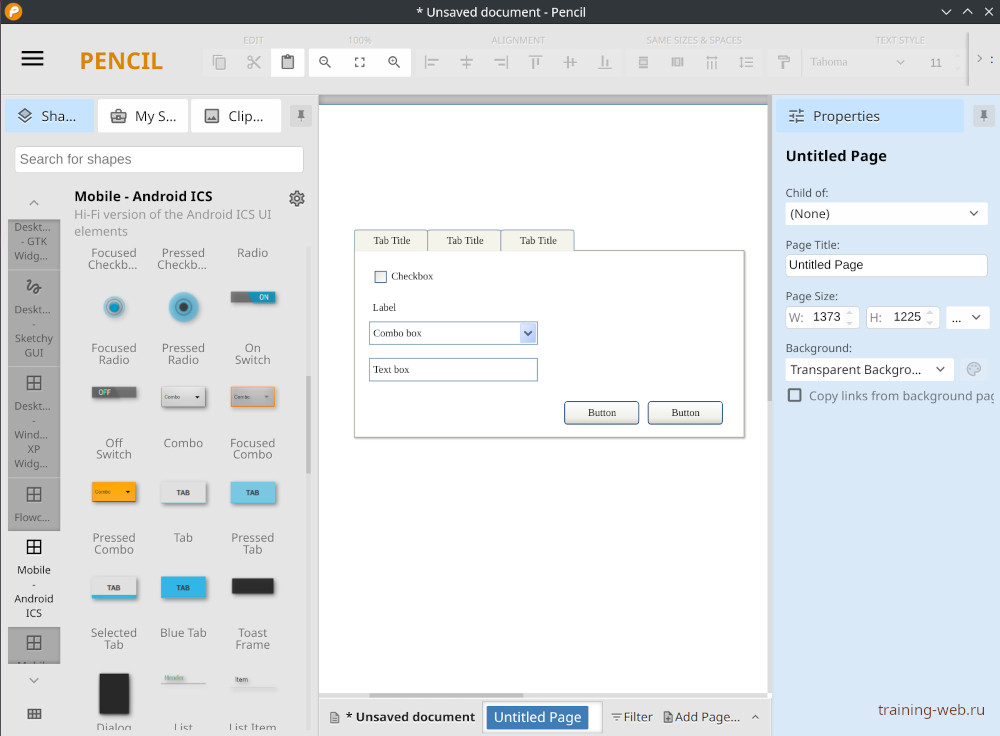This screenshot has height=736, width=1000.
Task: Enable Copy links from background page
Action: pyautogui.click(x=795, y=395)
